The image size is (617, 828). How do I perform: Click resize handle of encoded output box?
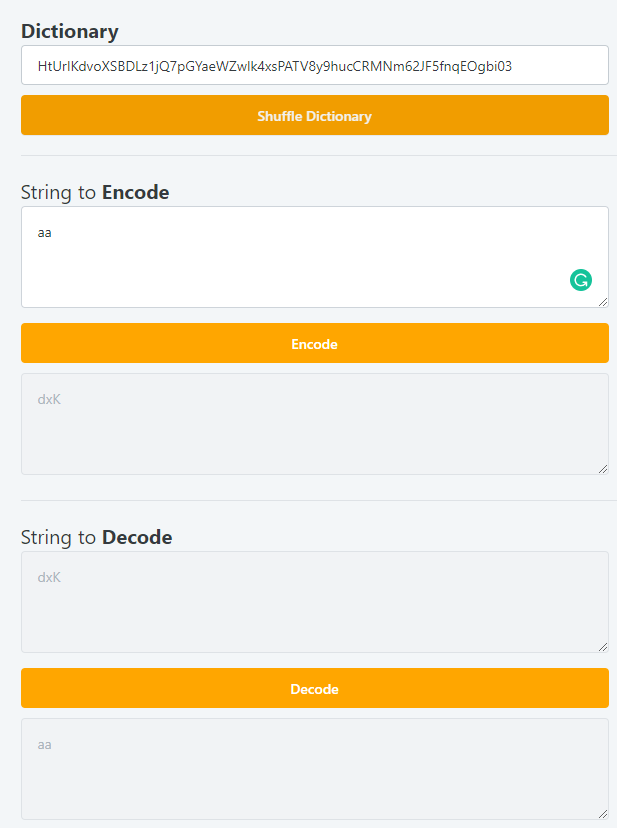click(x=603, y=469)
